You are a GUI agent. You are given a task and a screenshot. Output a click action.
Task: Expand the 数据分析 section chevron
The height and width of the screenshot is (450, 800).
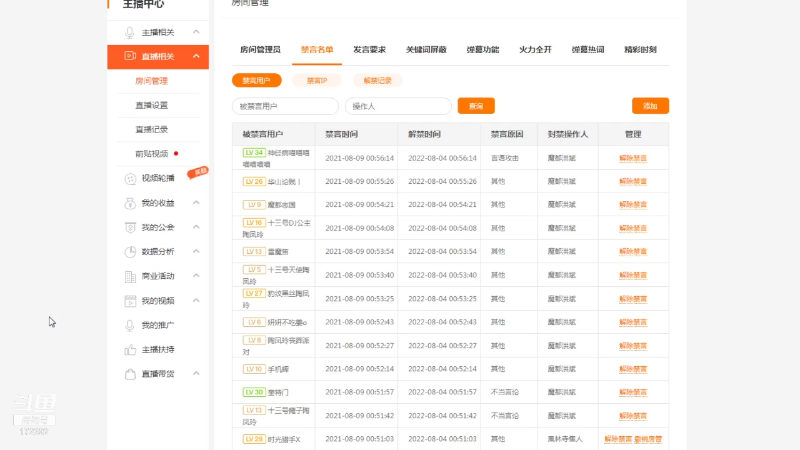196,251
